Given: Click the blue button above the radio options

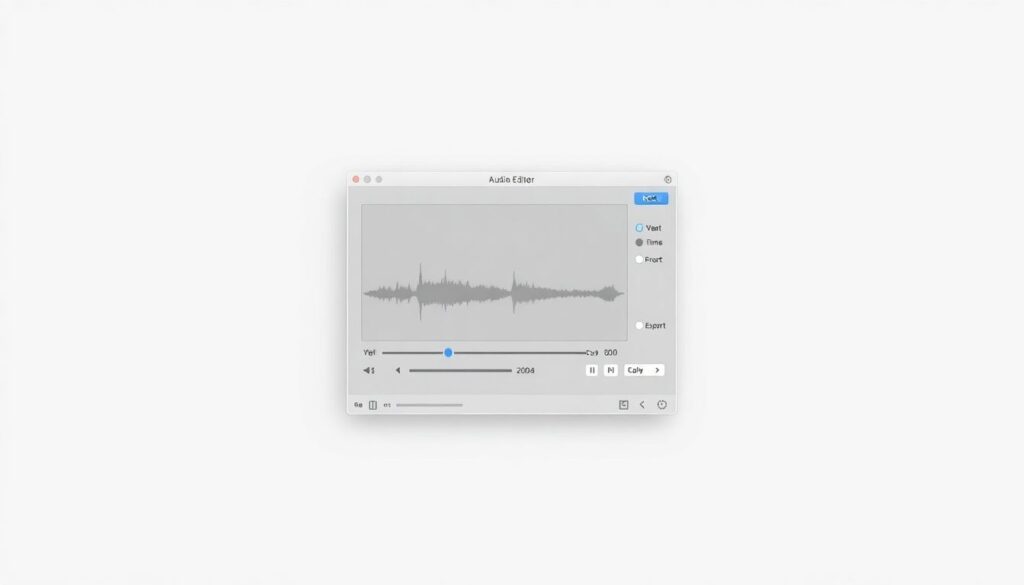Looking at the screenshot, I should pos(650,198).
